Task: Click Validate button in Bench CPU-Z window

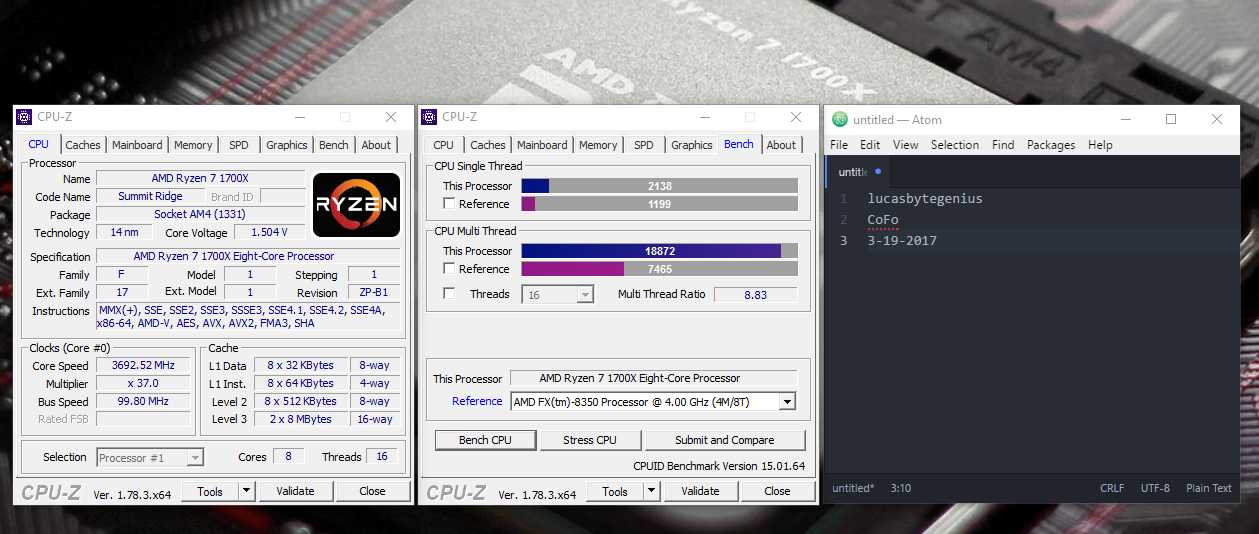Action: 700,491
